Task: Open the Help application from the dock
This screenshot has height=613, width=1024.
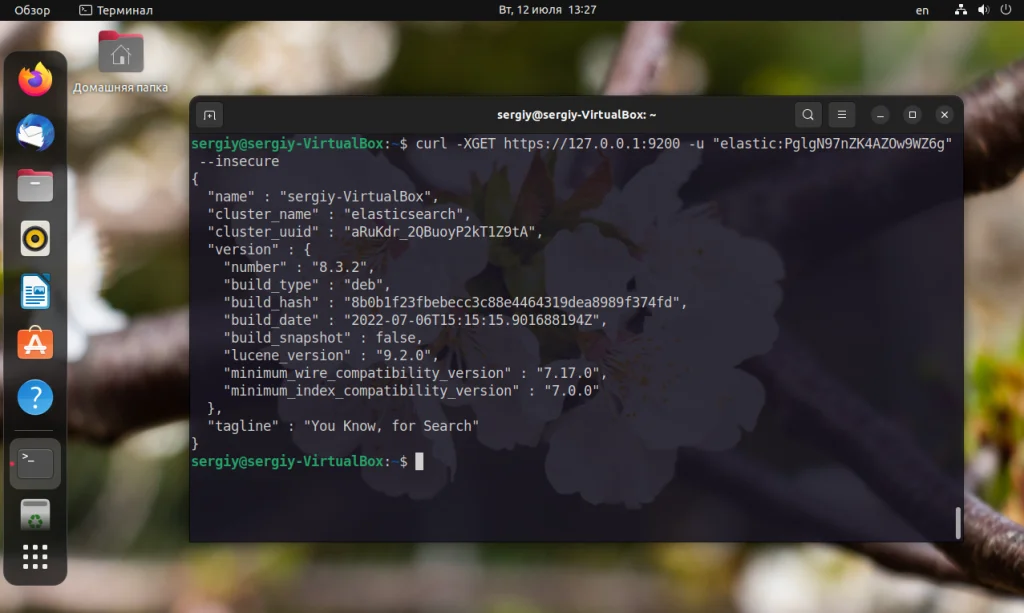Action: 34,397
